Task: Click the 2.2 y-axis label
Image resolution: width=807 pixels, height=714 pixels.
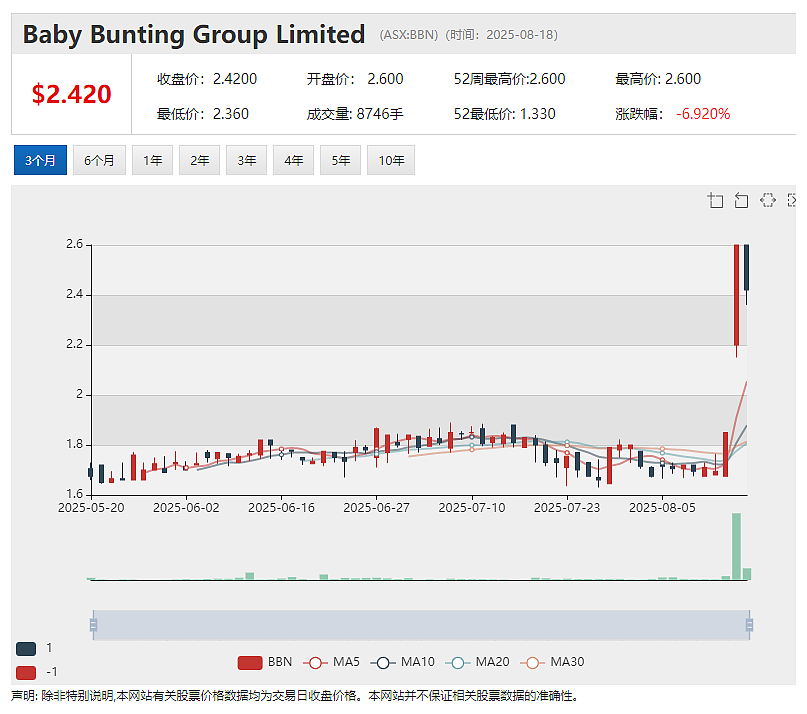Action: (x=75, y=344)
